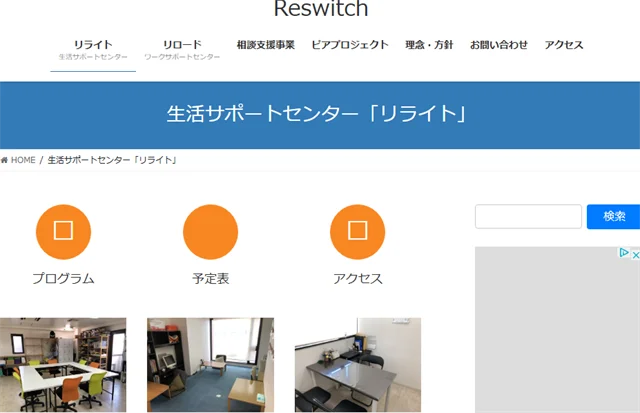The image size is (640, 413).
Task: Close the ad with the X icon
Action: coord(634,254)
